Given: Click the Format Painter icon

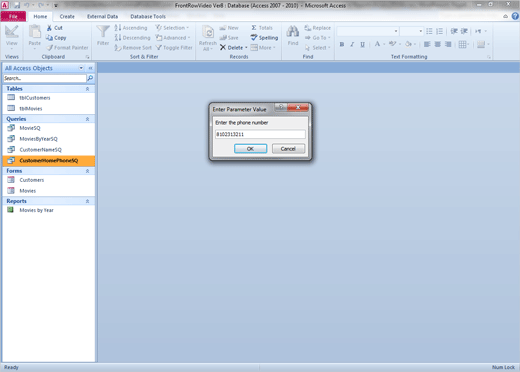Looking at the screenshot, I should tap(49, 48).
